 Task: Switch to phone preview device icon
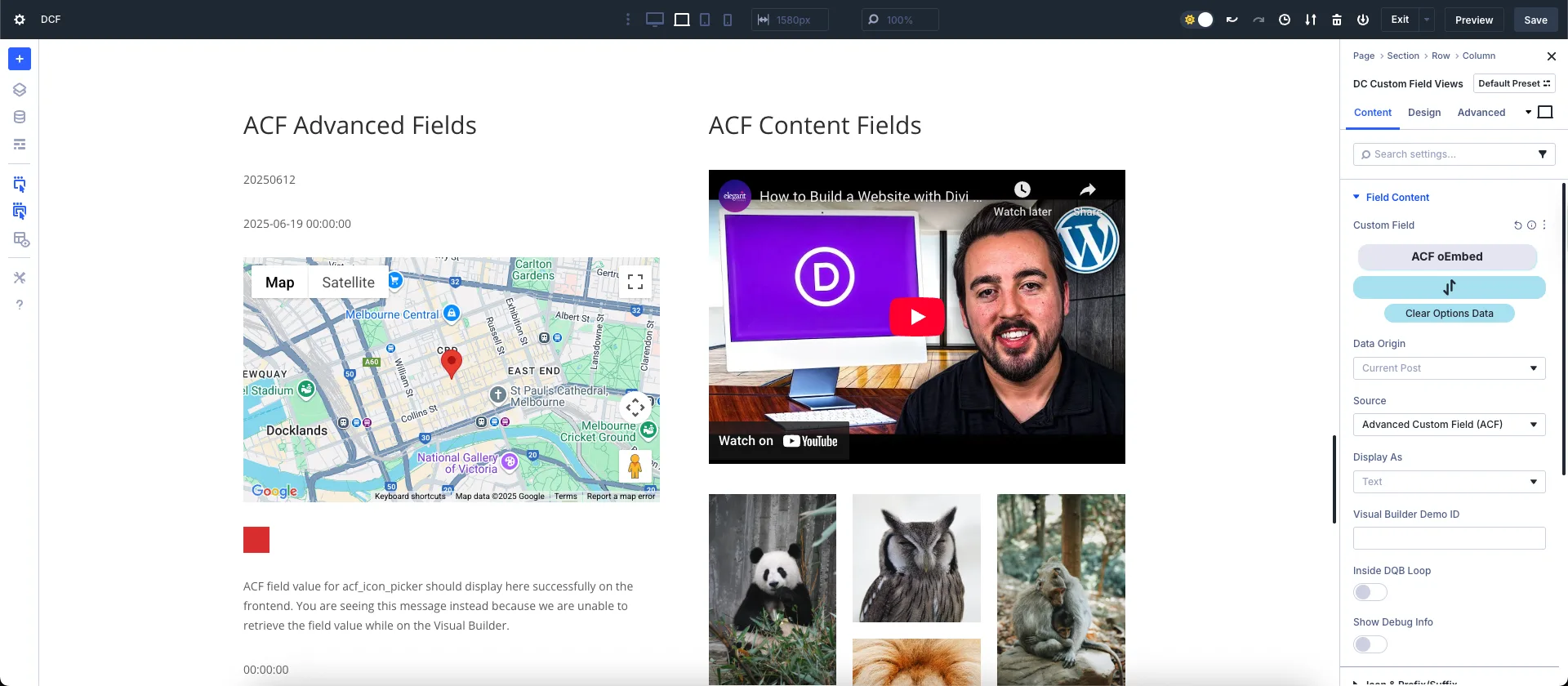coord(728,20)
